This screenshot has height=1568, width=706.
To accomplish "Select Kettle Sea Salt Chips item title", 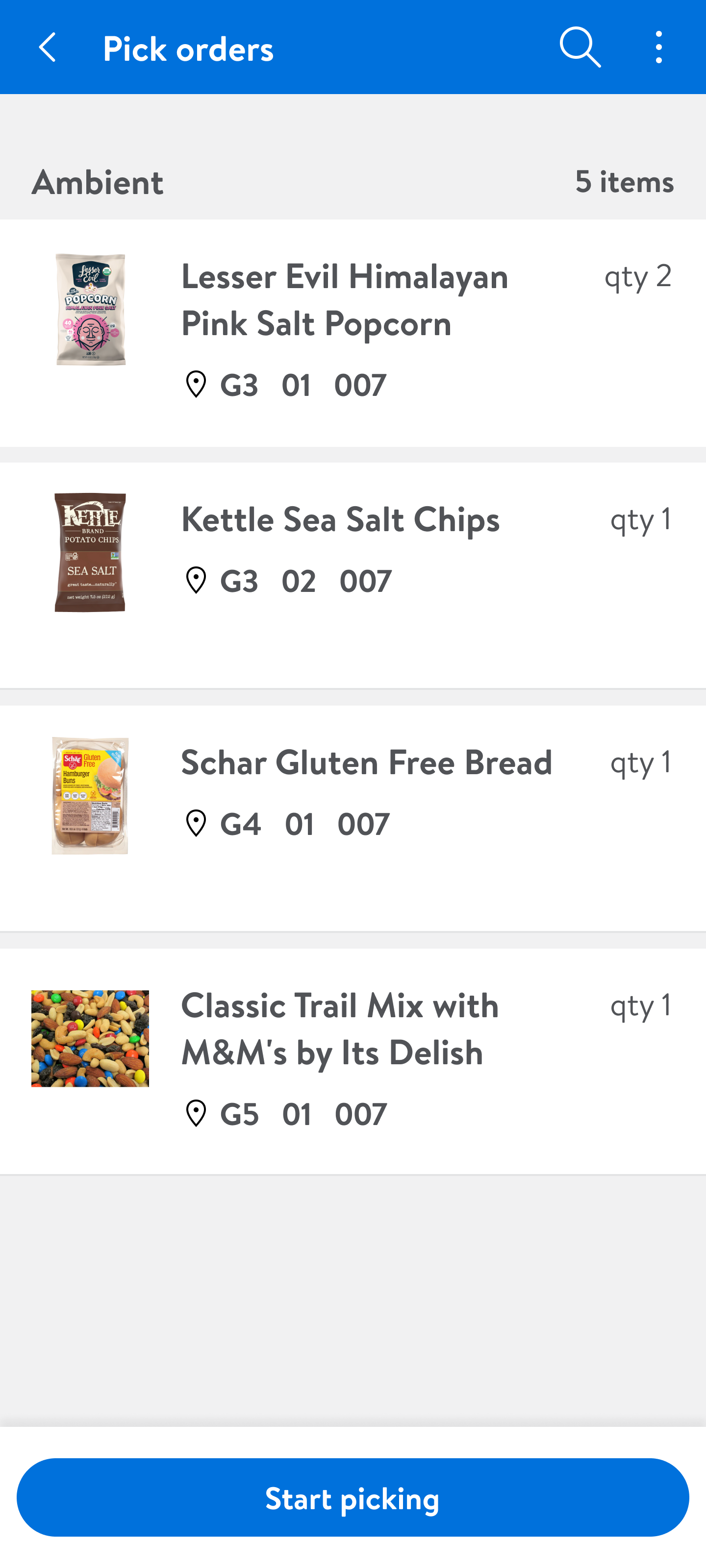I will pos(340,519).
